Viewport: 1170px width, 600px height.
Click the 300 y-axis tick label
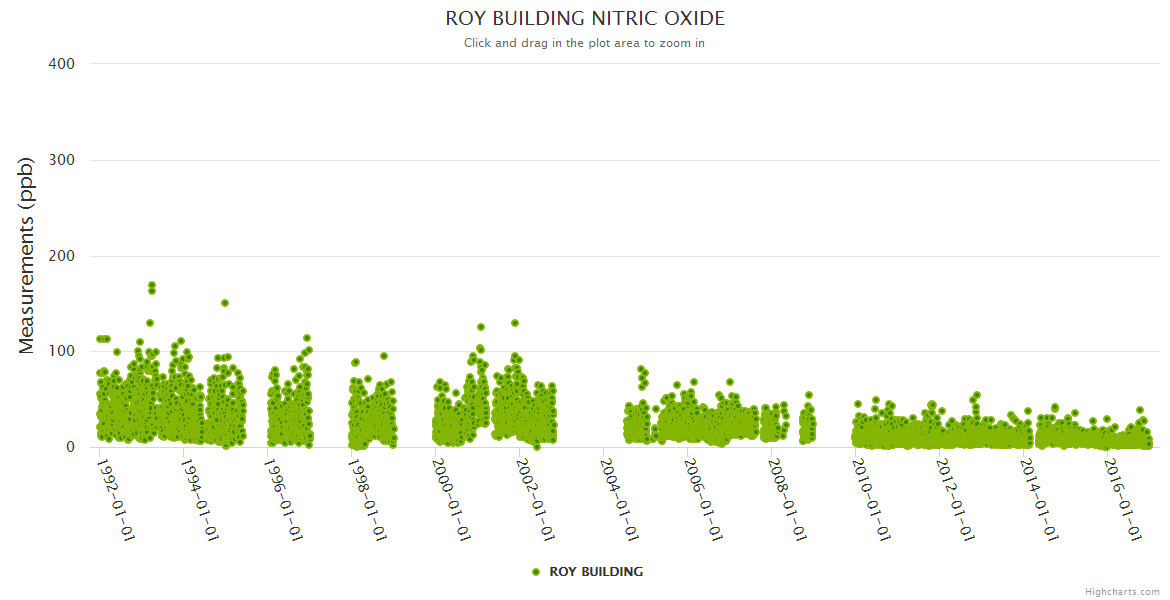click(62, 160)
